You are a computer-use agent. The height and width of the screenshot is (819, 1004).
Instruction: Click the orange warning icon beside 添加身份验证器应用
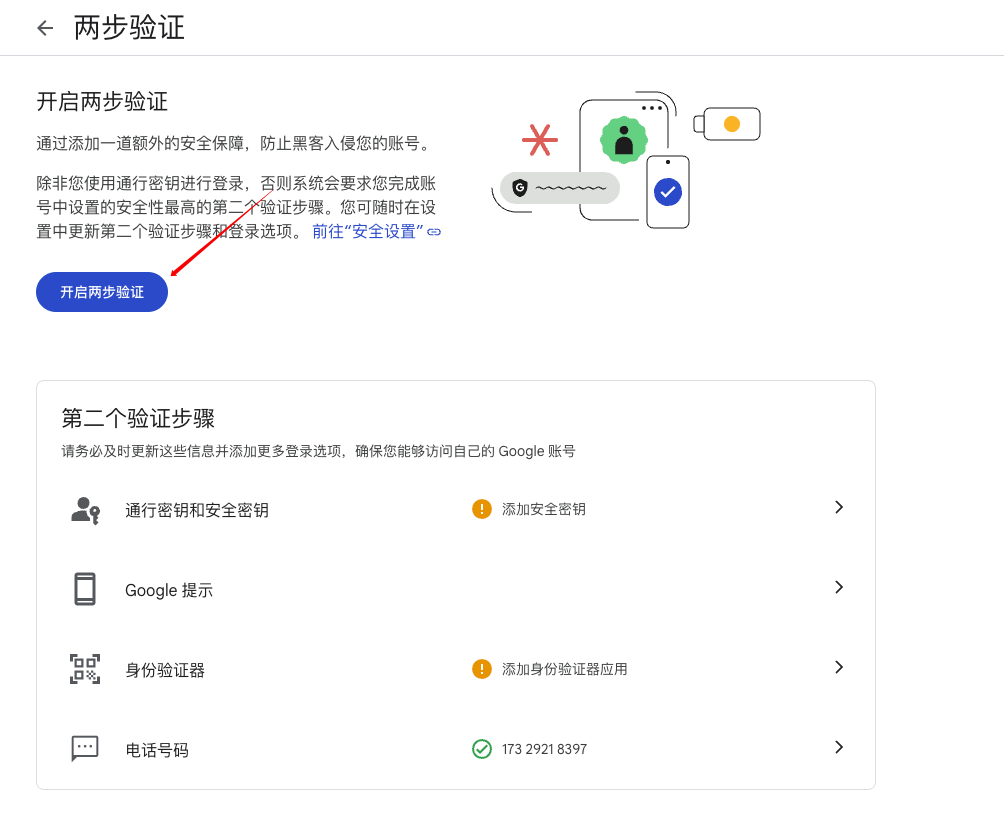(482, 669)
